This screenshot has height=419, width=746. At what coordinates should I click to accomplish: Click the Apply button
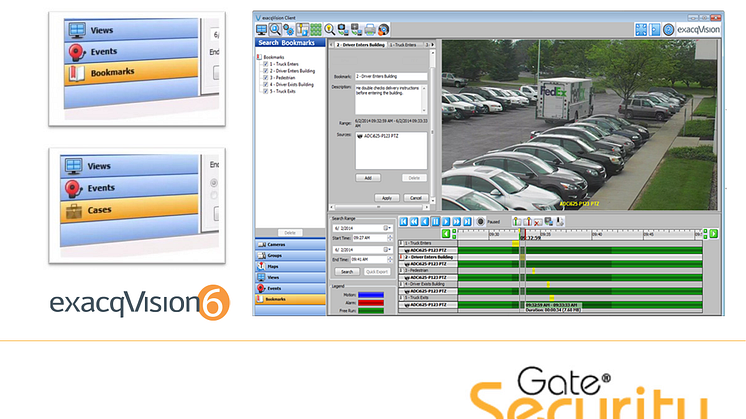pos(387,198)
